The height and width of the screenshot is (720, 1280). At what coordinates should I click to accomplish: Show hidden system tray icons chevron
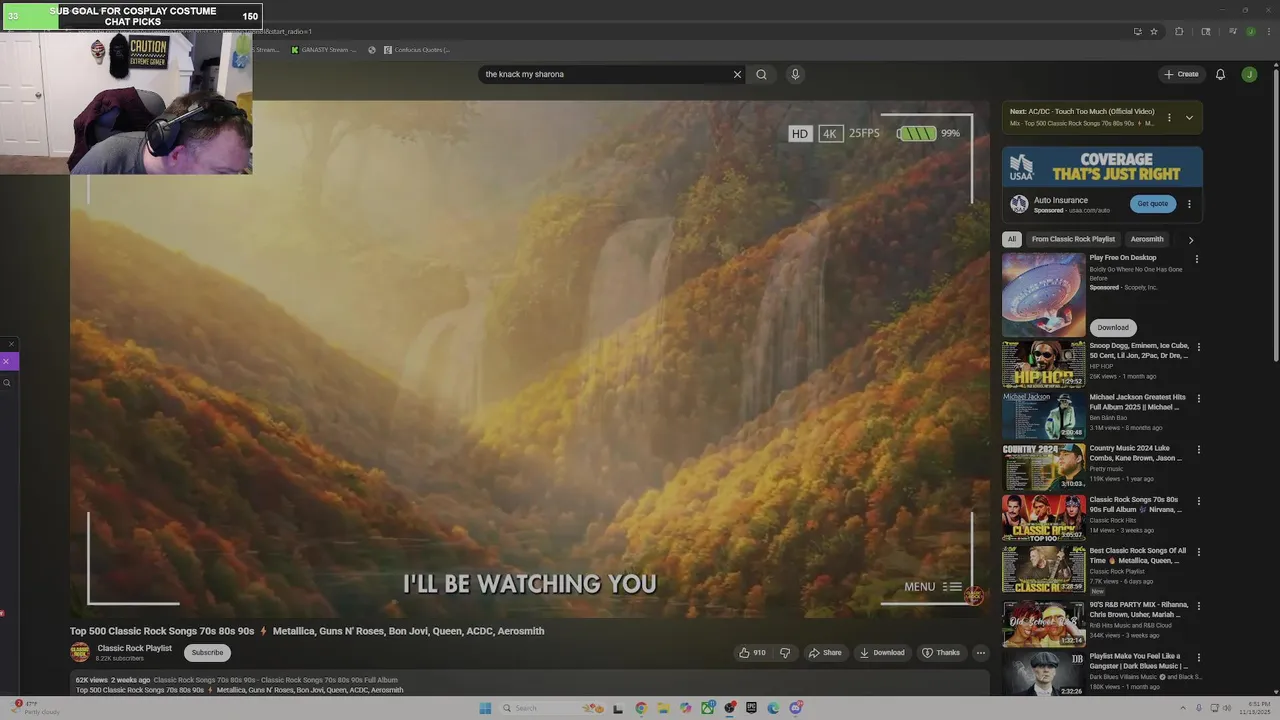(1183, 708)
